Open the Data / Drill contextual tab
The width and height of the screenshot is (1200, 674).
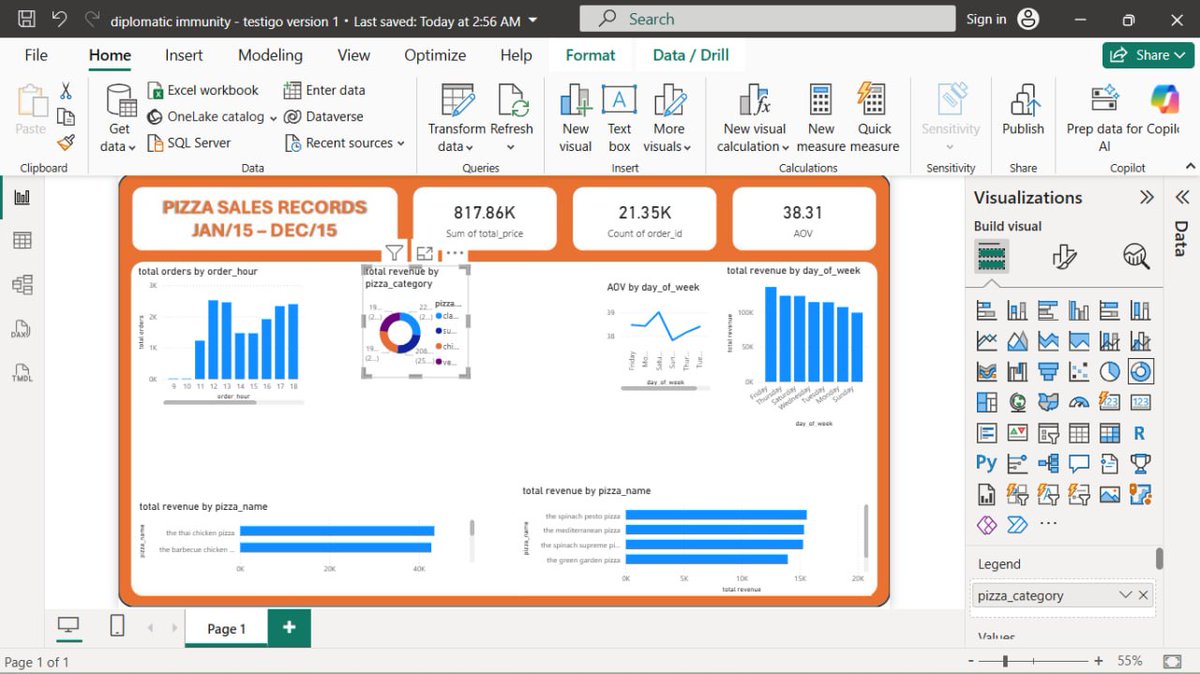692,54
